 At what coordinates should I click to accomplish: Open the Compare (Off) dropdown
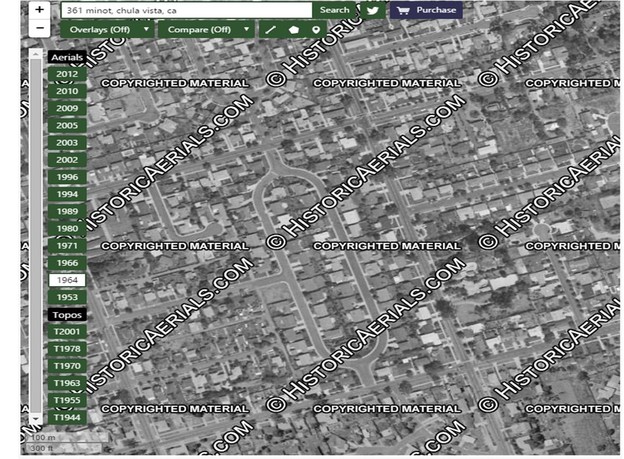tap(206, 30)
